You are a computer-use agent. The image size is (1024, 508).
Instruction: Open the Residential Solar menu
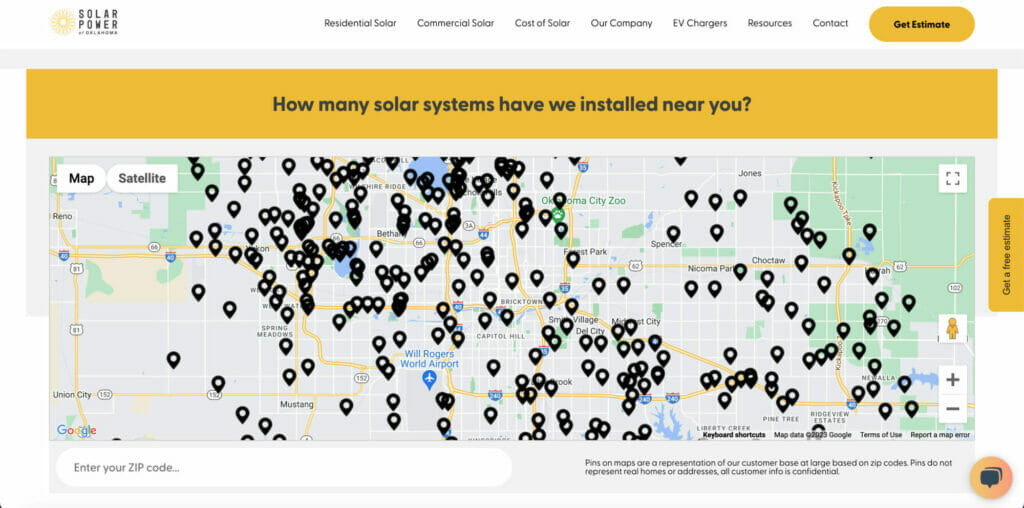(x=360, y=23)
